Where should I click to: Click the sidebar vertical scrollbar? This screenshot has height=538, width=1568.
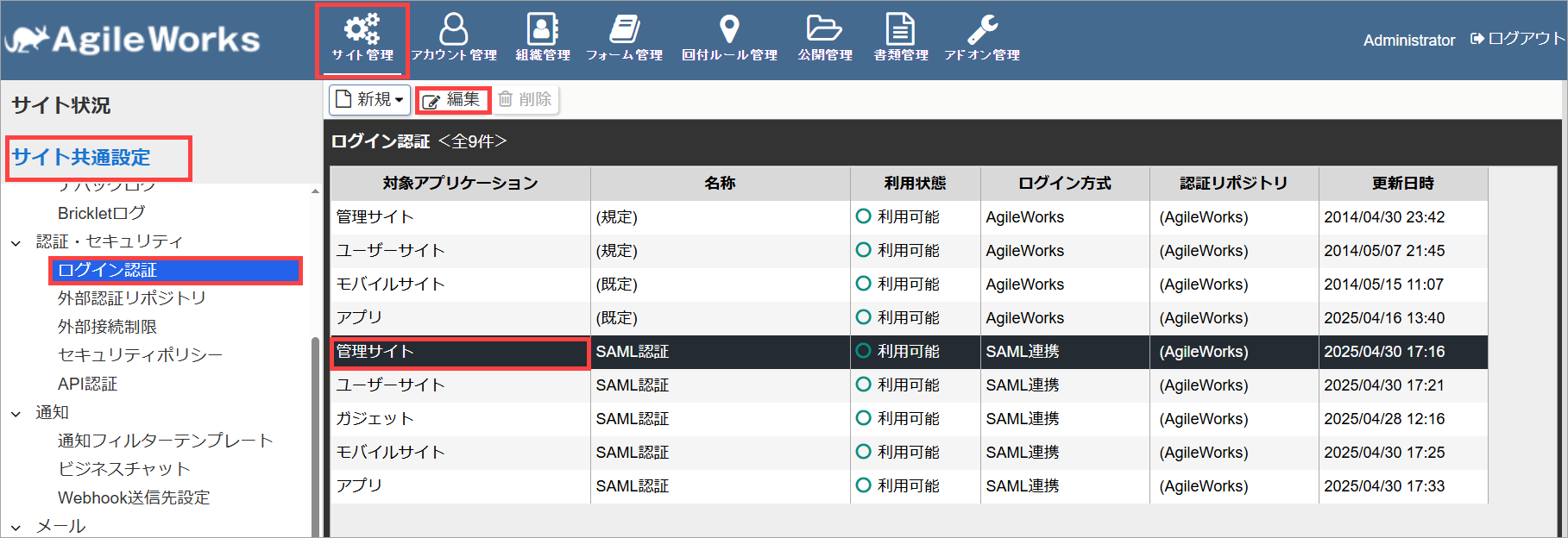[x=315, y=435]
